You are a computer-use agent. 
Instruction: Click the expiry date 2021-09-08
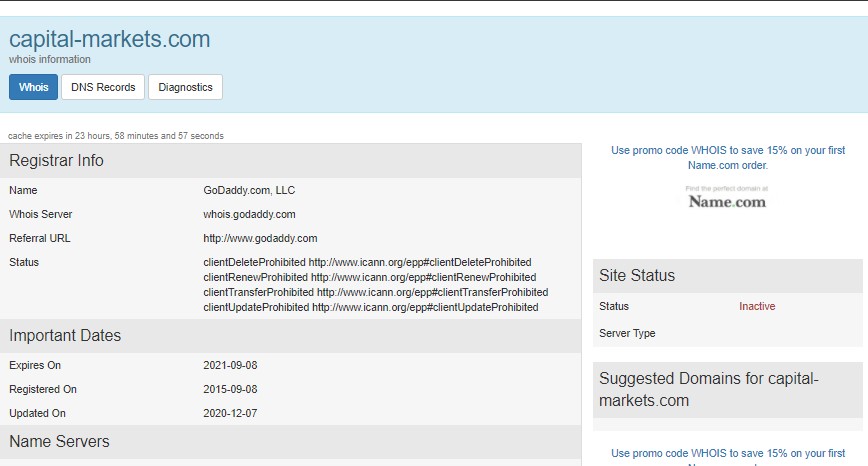coord(230,365)
